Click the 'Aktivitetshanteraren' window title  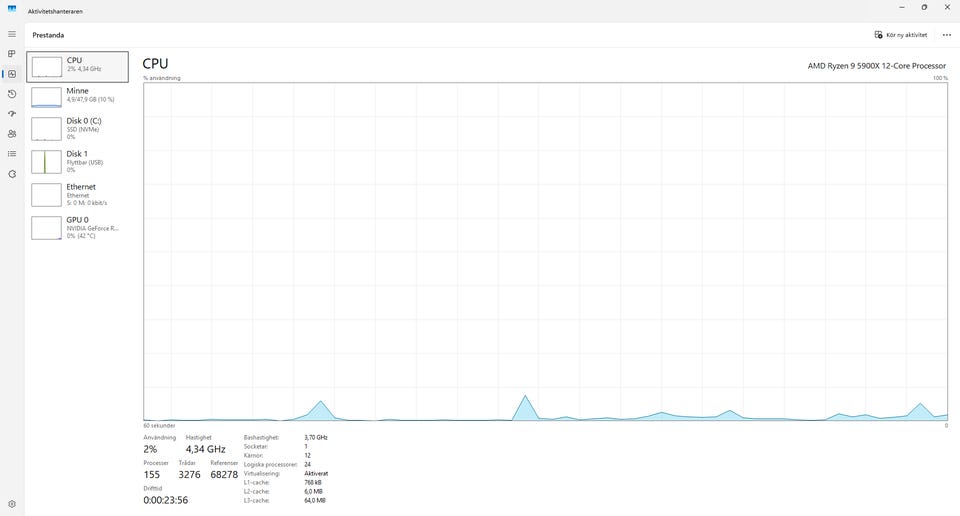coord(55,11)
